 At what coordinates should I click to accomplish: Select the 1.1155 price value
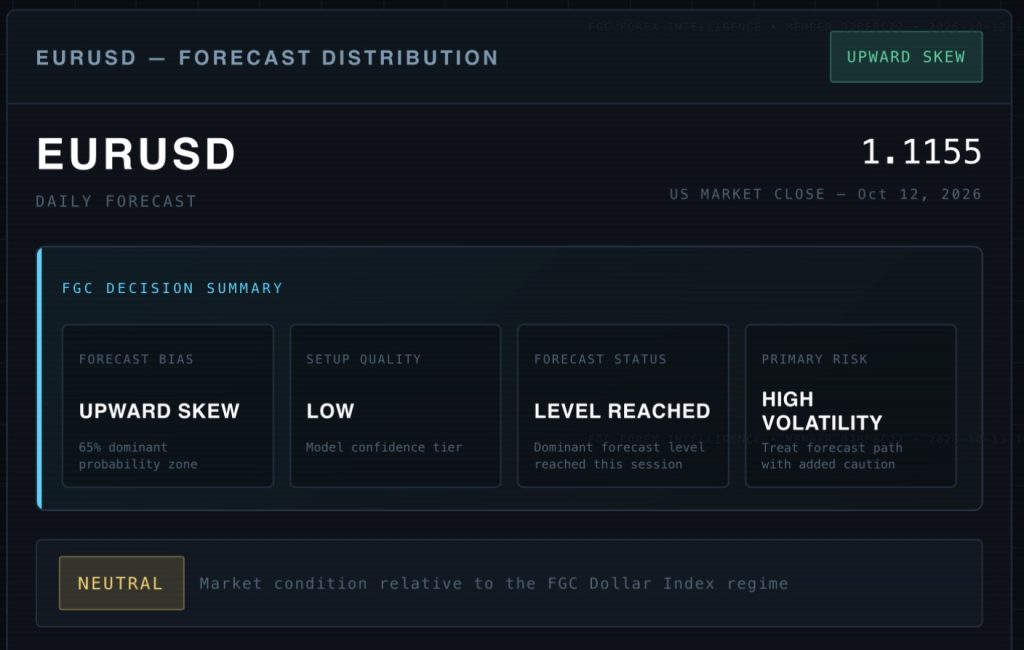point(921,152)
